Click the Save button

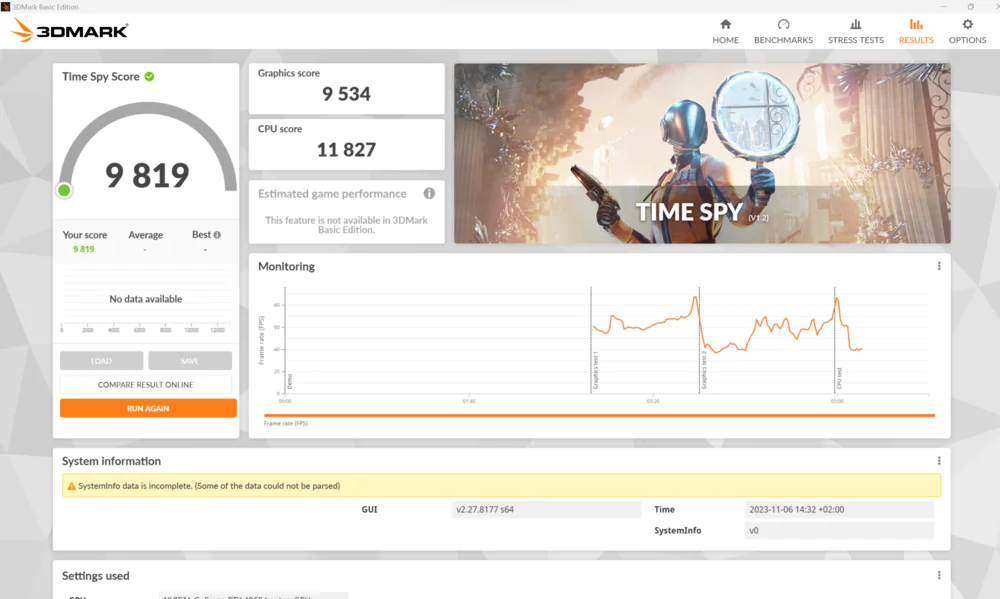[x=189, y=360]
